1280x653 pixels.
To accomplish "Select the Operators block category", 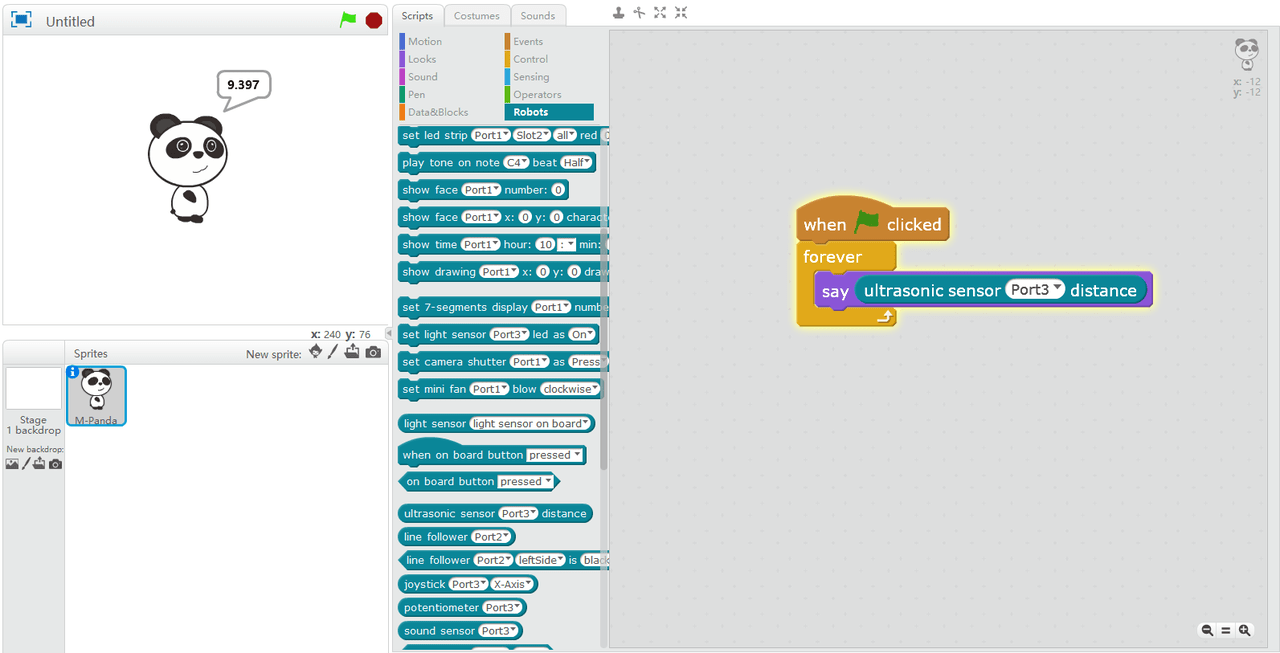I will point(536,94).
